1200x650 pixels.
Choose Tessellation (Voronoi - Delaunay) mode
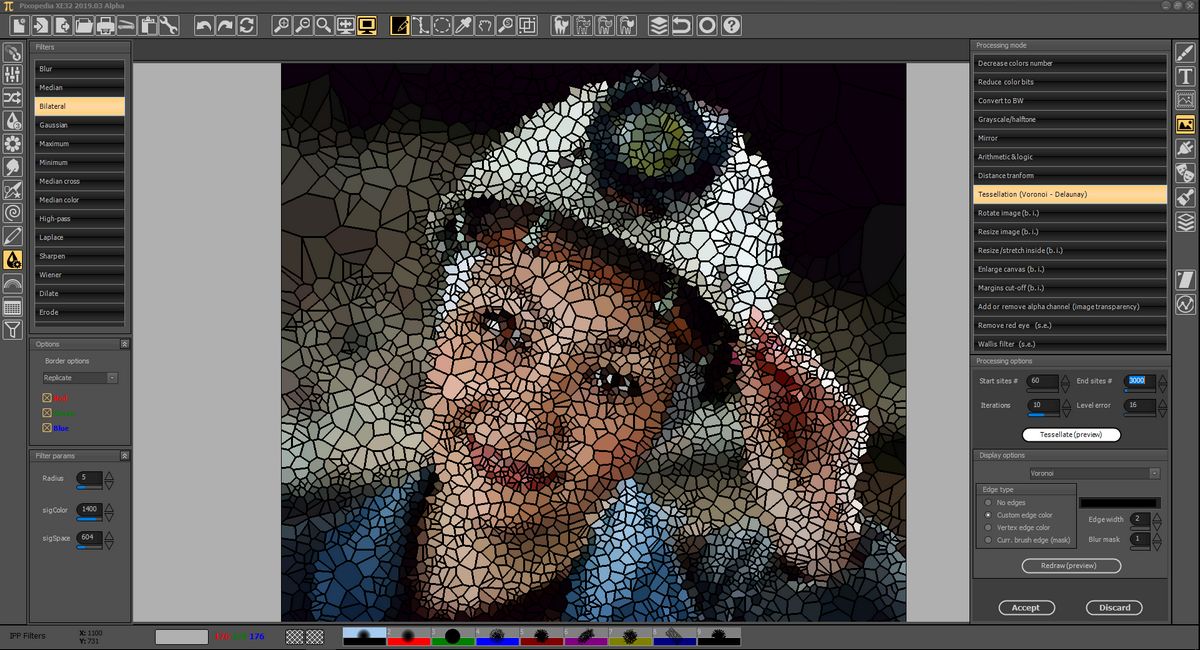pyautogui.click(x=1070, y=194)
